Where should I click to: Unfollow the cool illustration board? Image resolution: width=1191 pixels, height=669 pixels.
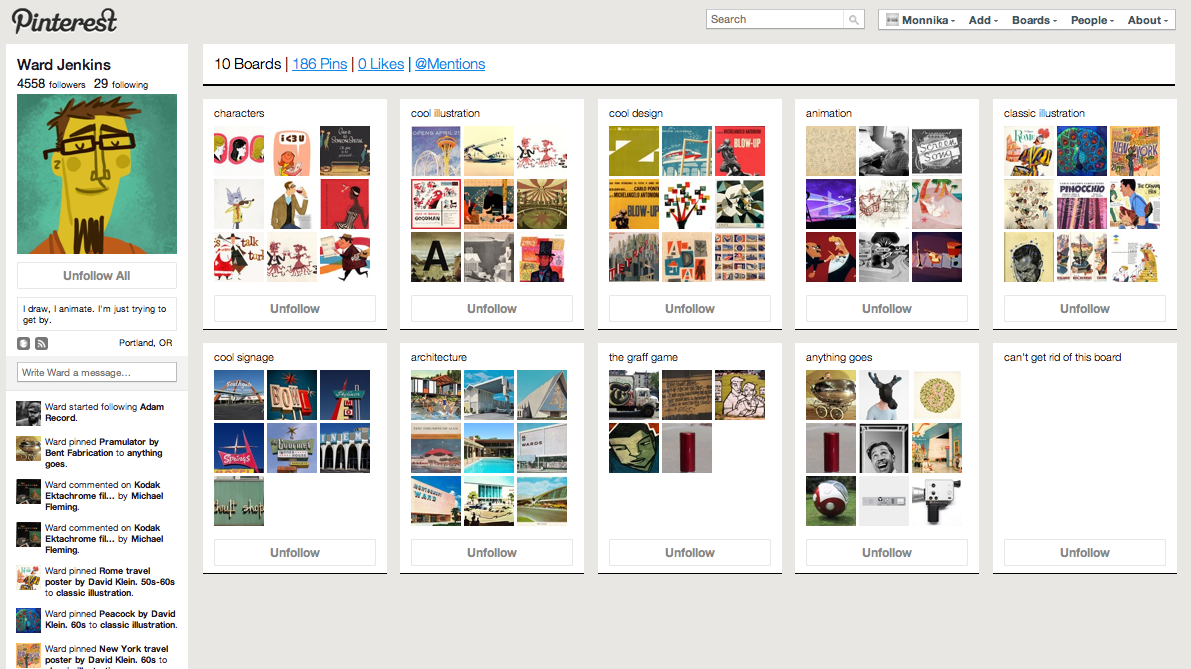point(492,308)
